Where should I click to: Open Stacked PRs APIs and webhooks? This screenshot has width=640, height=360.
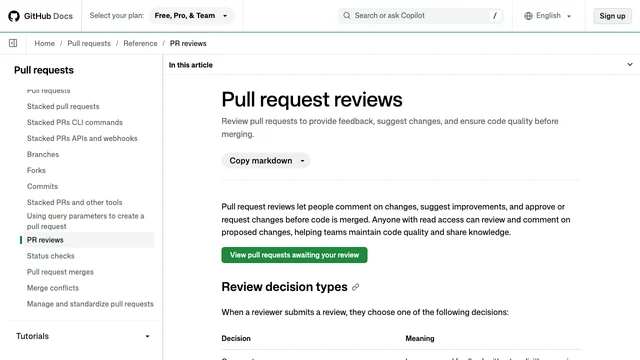click(x=82, y=138)
